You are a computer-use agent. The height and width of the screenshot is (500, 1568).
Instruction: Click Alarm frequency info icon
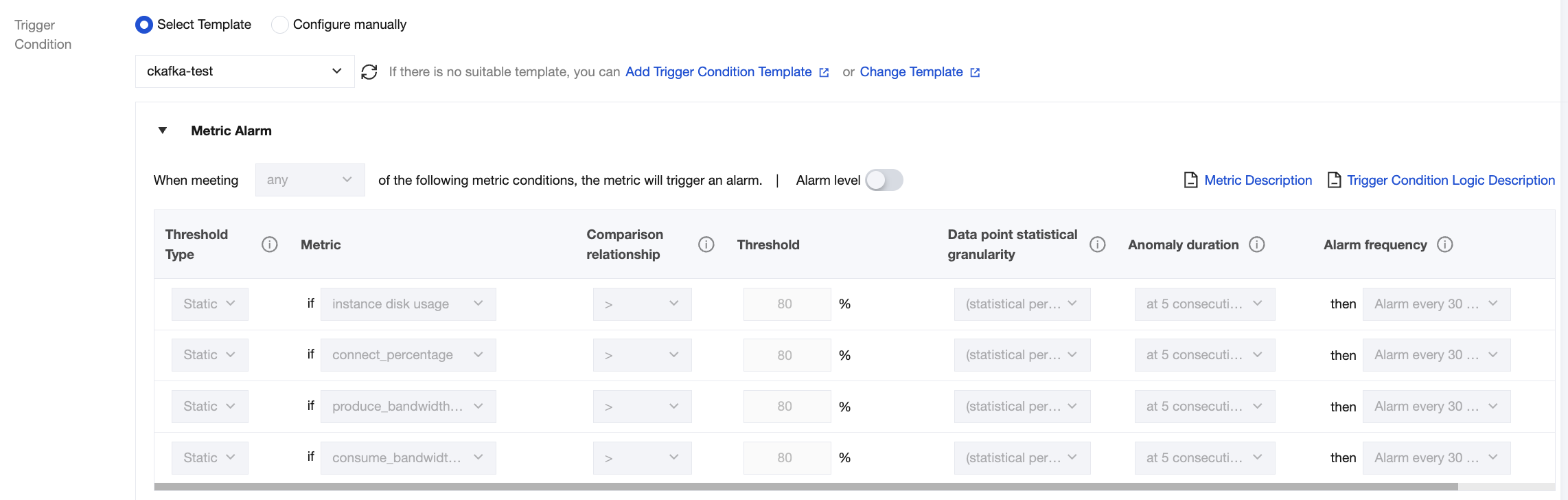1445,245
